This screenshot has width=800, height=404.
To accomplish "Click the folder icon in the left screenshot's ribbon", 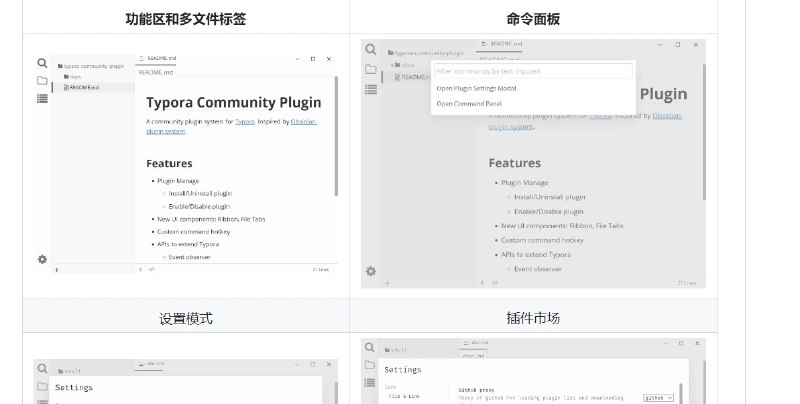I will [42, 80].
